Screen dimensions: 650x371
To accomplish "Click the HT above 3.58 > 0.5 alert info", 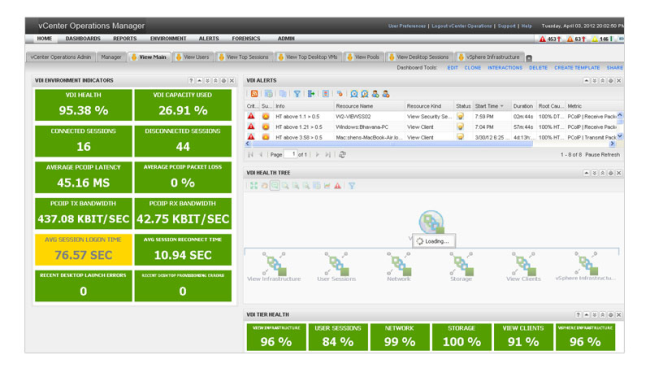I will pos(299,137).
